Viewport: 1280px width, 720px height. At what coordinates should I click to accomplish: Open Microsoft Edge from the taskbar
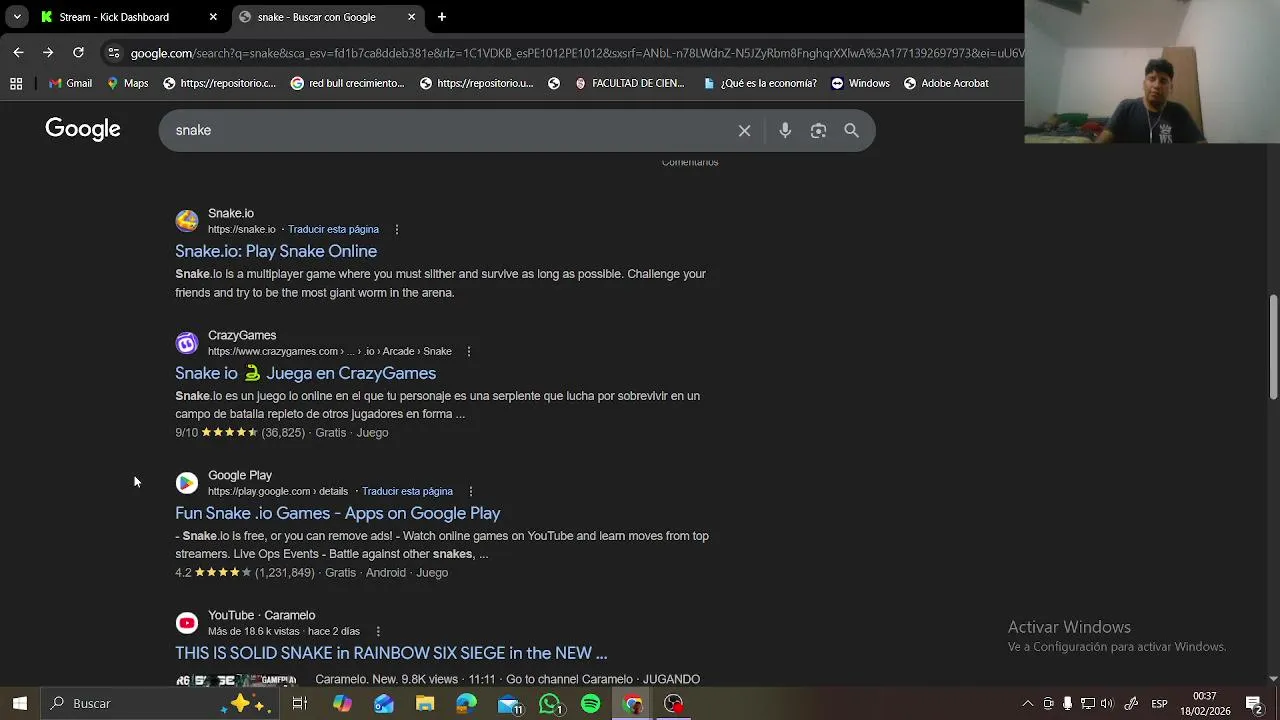click(x=467, y=703)
